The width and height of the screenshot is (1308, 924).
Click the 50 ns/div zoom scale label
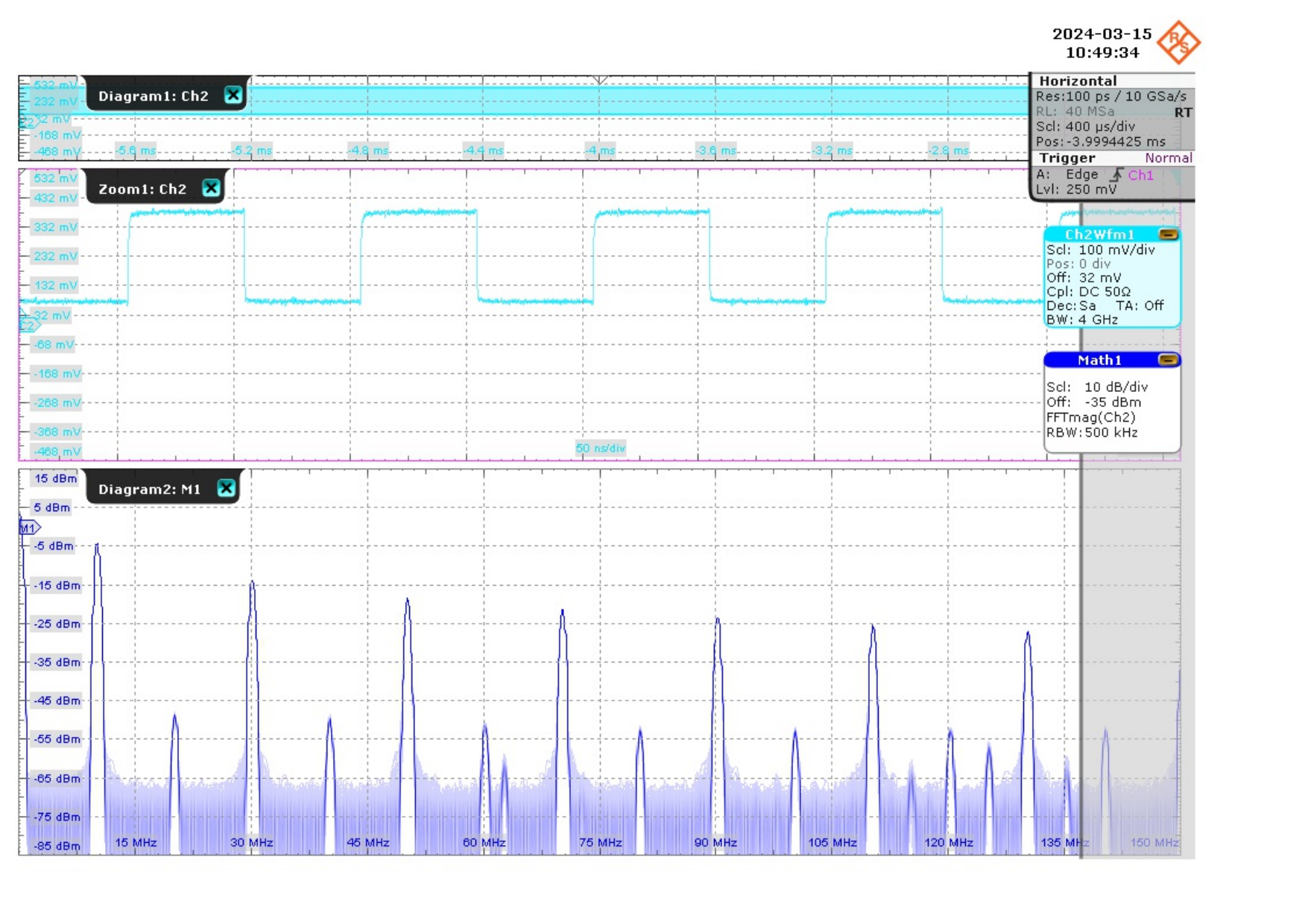pyautogui.click(x=600, y=448)
